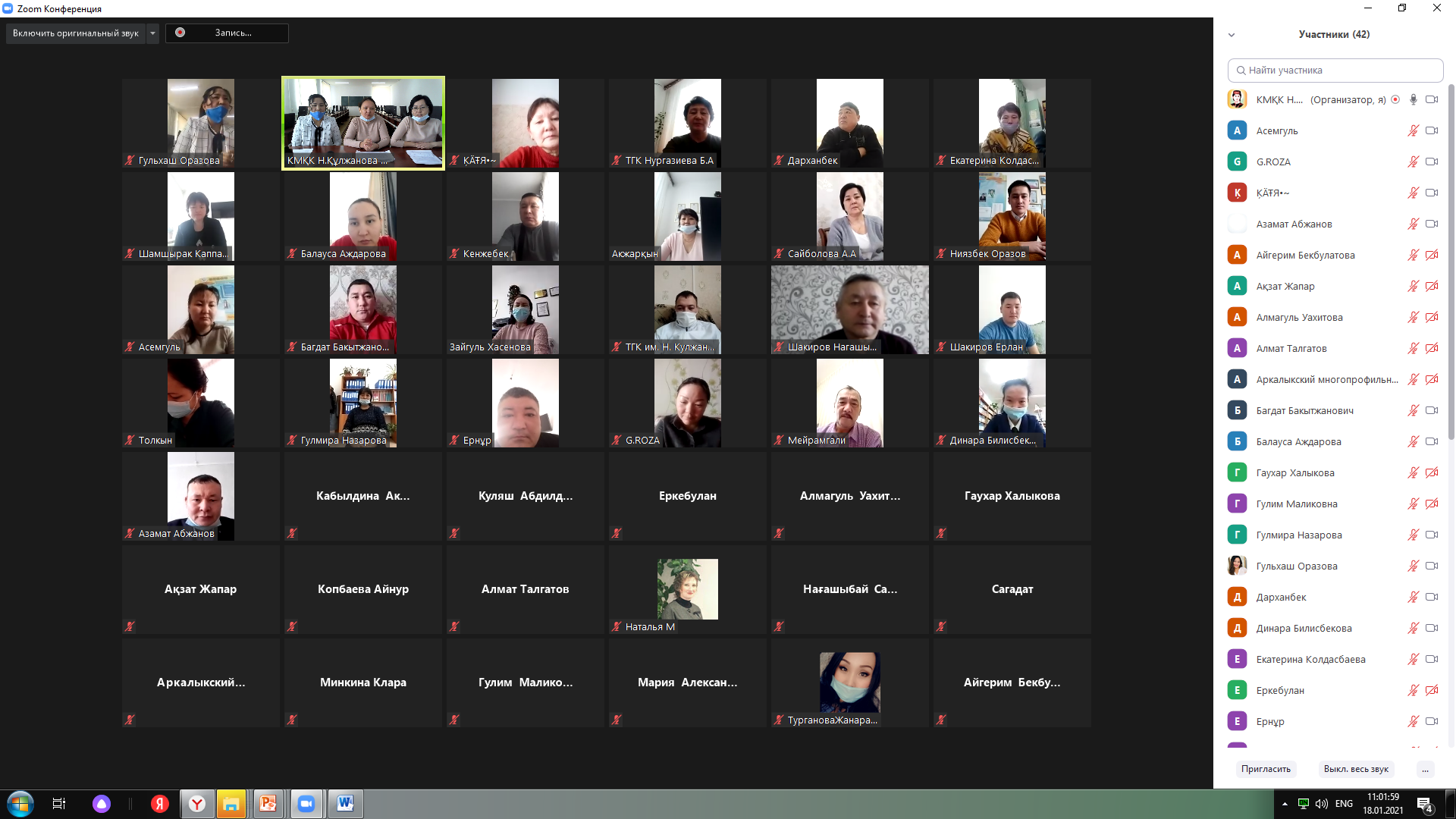The image size is (1456, 819).
Task: Collapse the Участники panel chevron
Action: point(1232,35)
